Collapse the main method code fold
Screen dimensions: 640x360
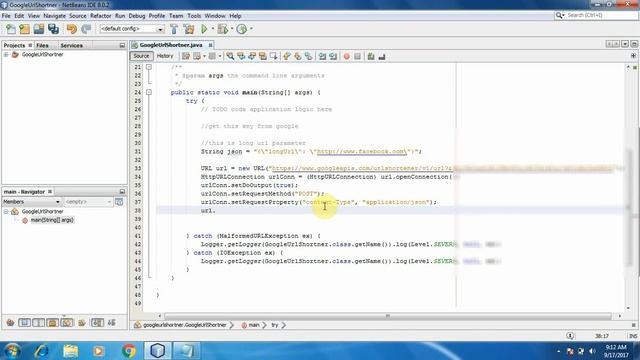click(x=149, y=92)
